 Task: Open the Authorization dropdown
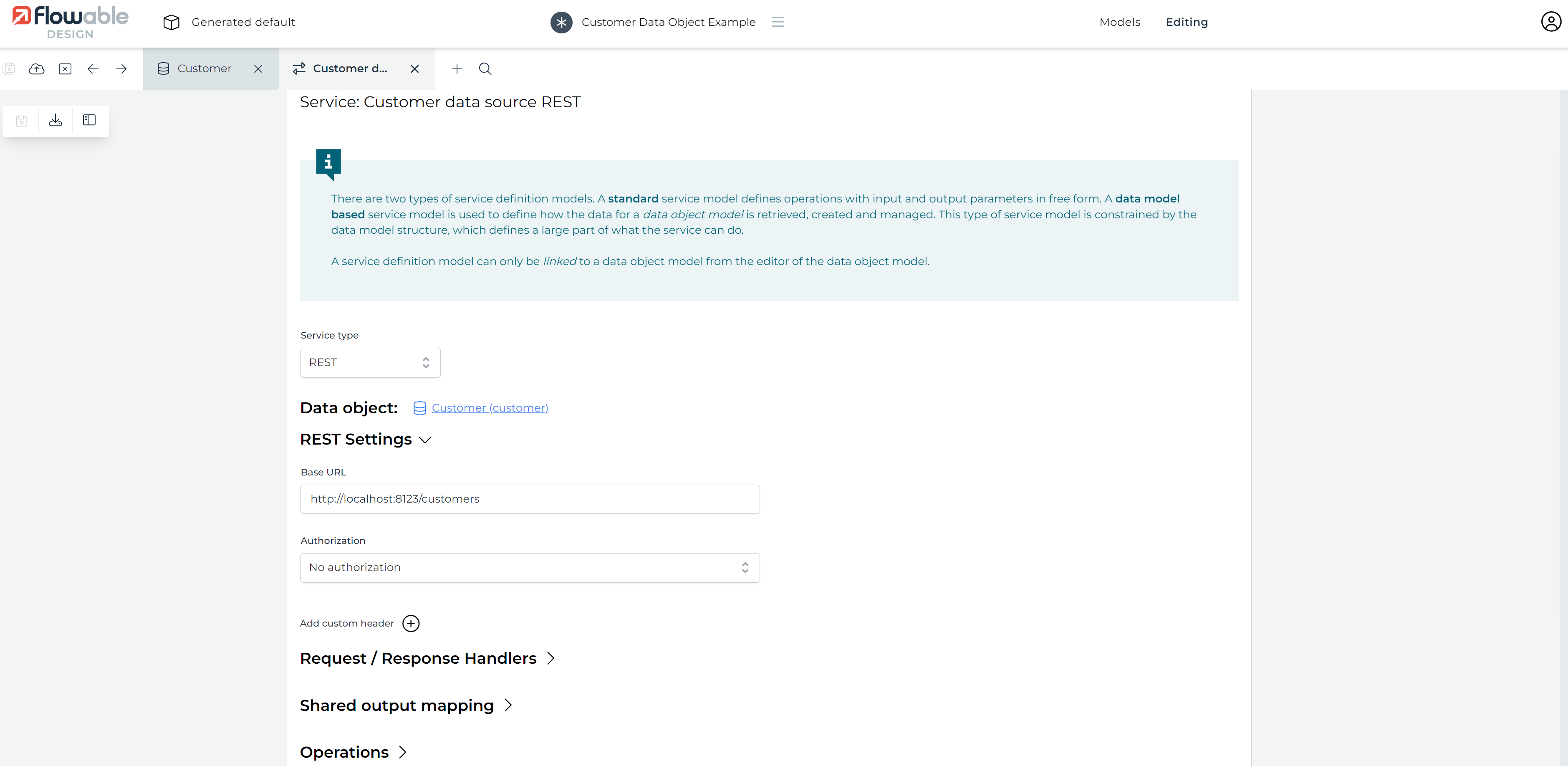pos(530,567)
